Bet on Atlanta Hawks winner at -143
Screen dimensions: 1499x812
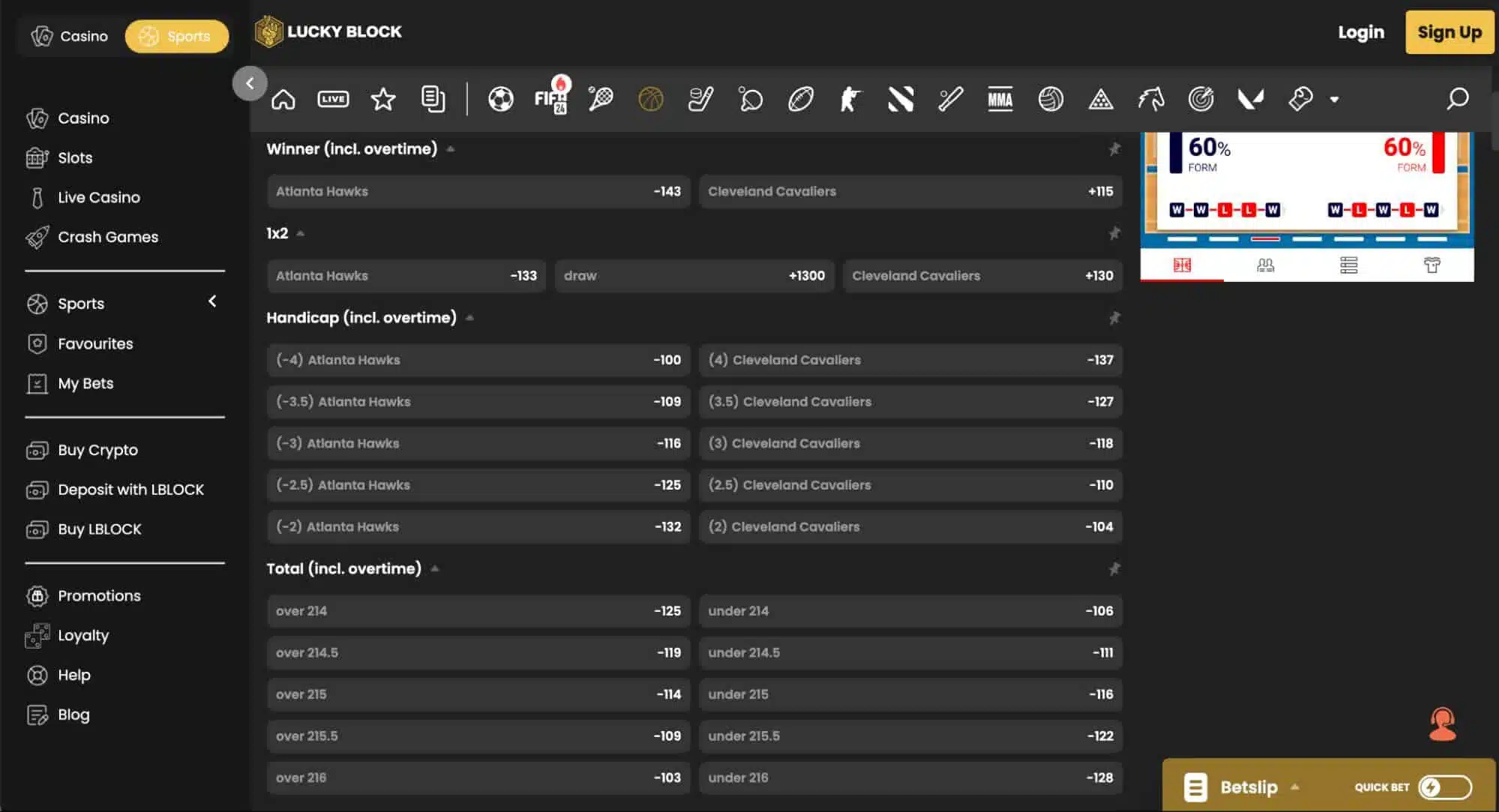point(478,191)
